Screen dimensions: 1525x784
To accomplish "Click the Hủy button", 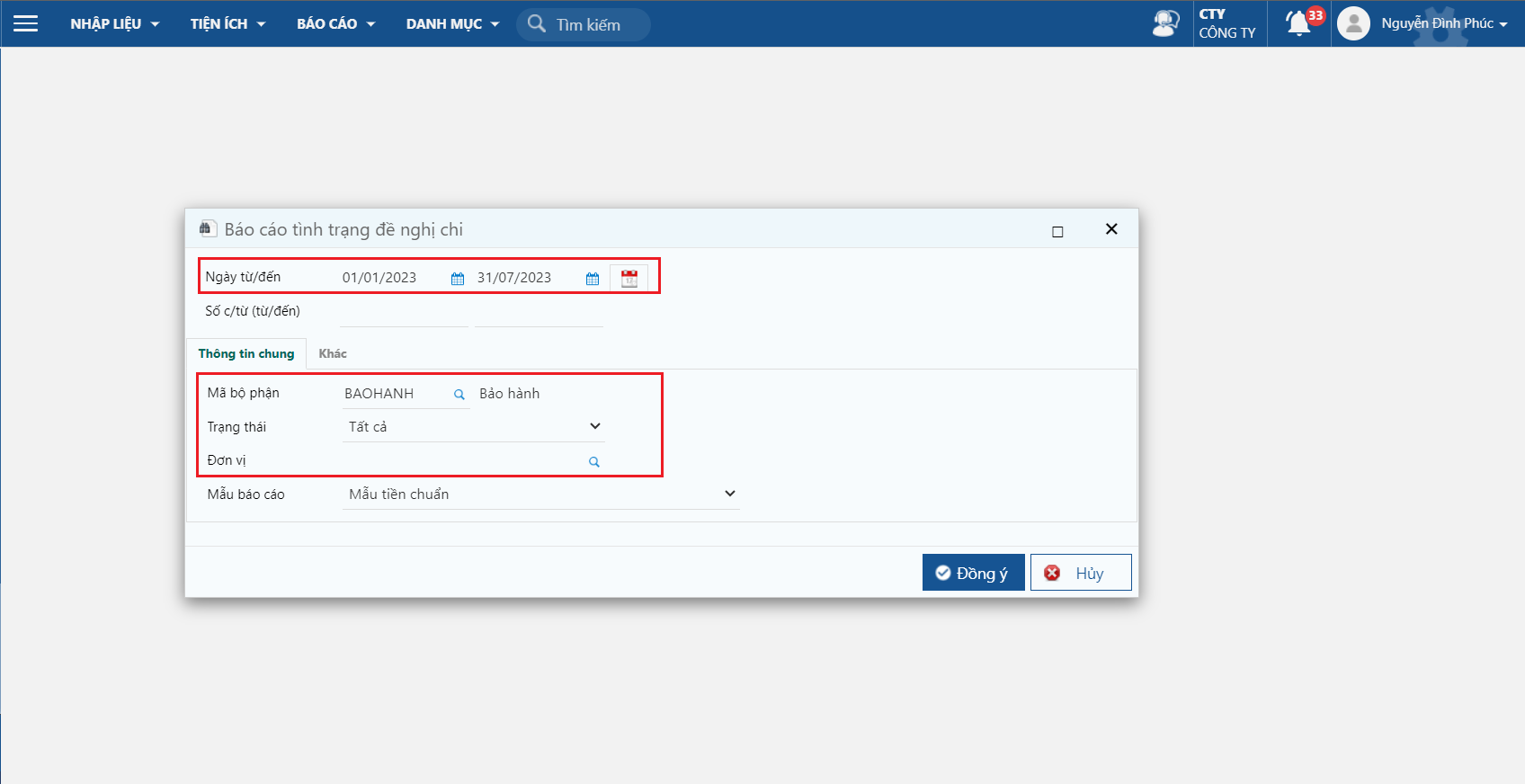I will point(1080,573).
